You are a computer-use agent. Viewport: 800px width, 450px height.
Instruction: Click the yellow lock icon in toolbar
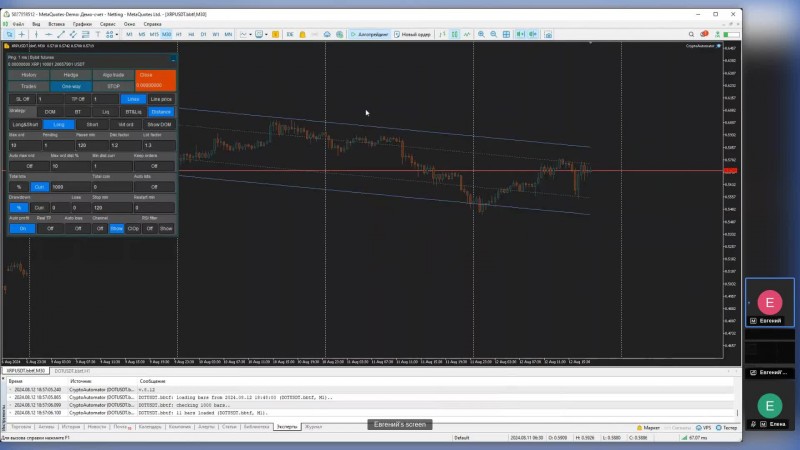click(302, 34)
